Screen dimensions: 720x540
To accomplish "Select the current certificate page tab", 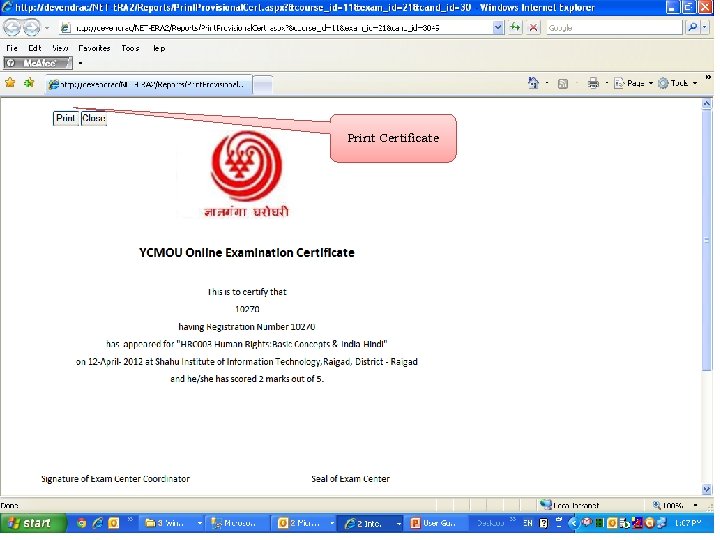I will [149, 84].
